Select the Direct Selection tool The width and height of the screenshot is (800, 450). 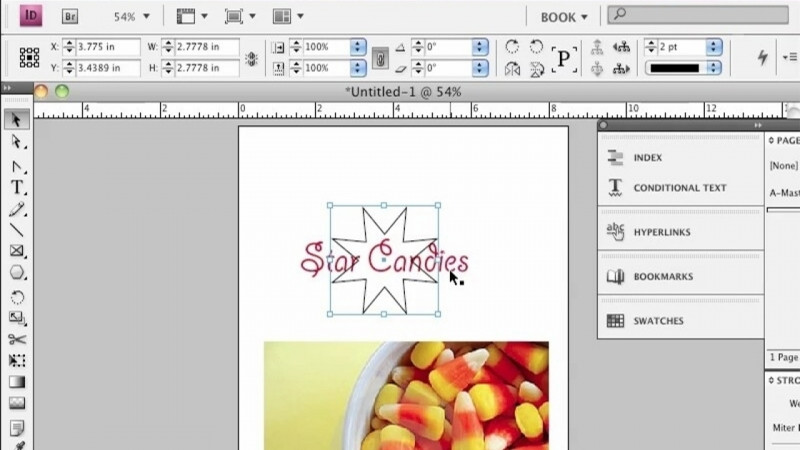point(16,142)
